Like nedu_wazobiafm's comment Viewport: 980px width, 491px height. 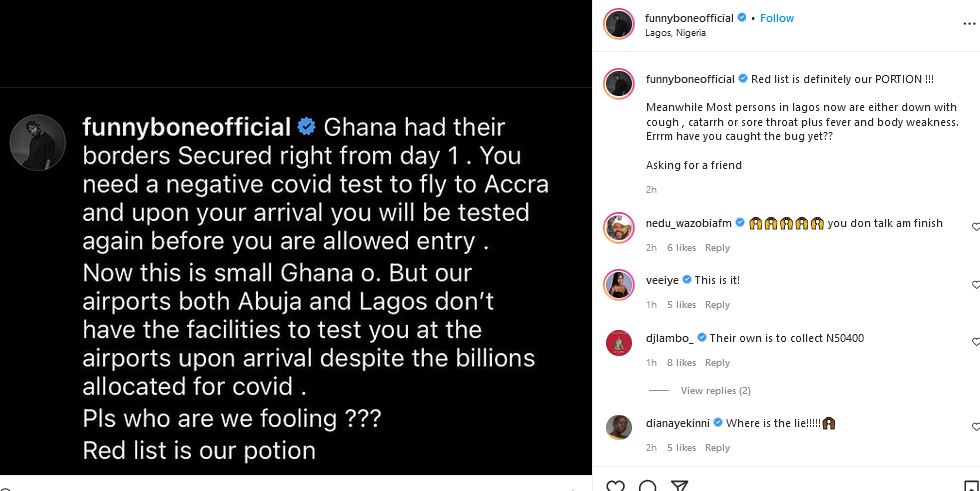(x=975, y=228)
